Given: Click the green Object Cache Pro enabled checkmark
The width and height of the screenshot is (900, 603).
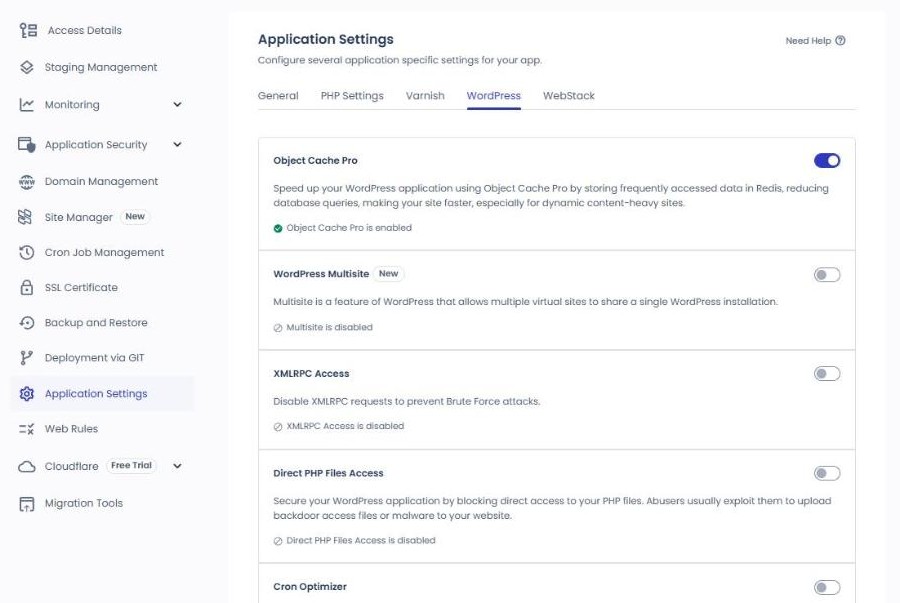Looking at the screenshot, I should coord(278,228).
